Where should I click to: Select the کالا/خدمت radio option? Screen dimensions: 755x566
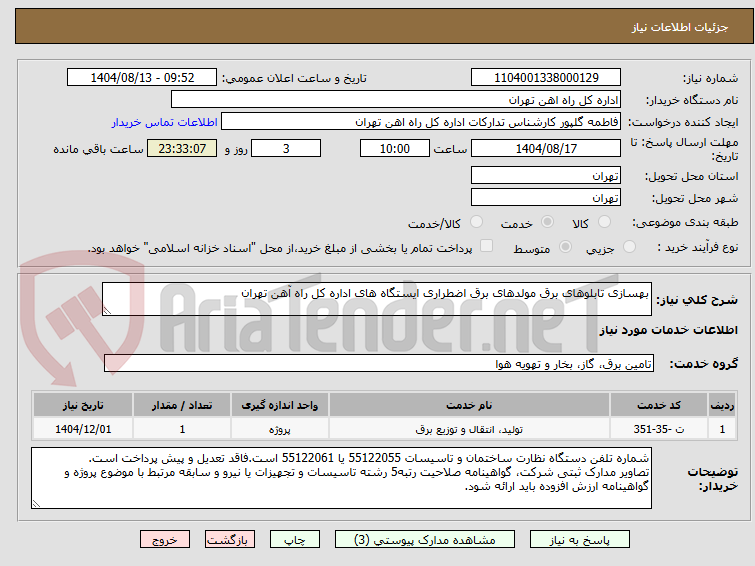476,222
